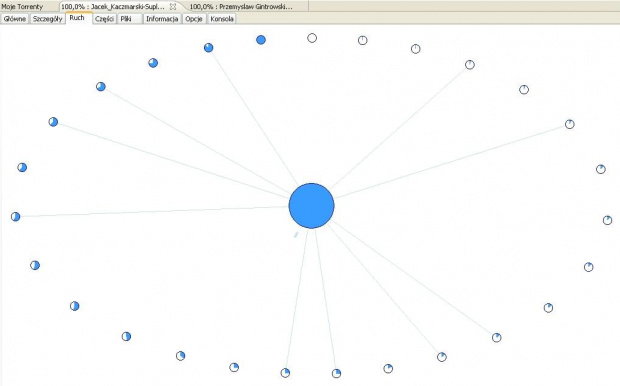Open the Informacja tab
Viewport: 620px width, 386px height.
pos(162,19)
